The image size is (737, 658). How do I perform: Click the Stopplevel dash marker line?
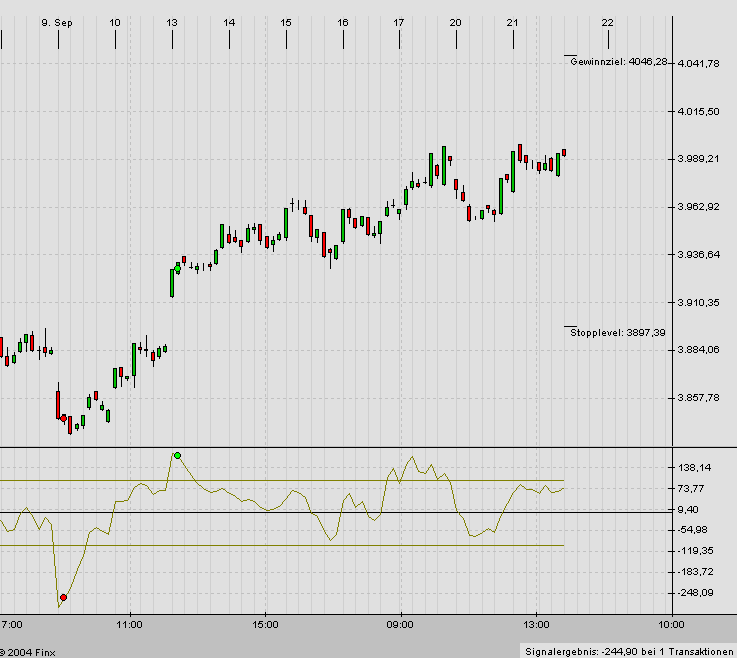pyautogui.click(x=570, y=326)
